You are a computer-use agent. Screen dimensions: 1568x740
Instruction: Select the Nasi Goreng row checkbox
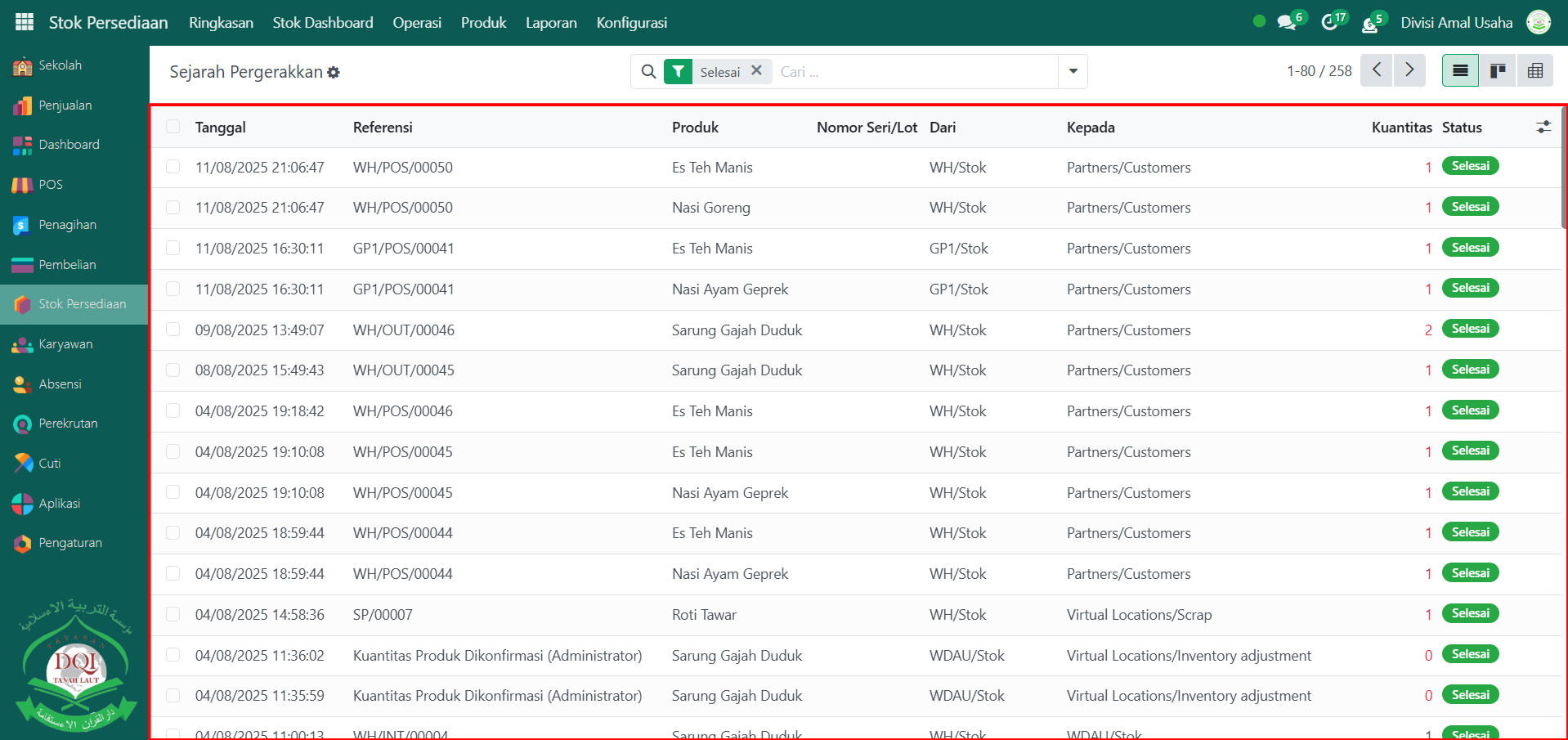tap(172, 208)
